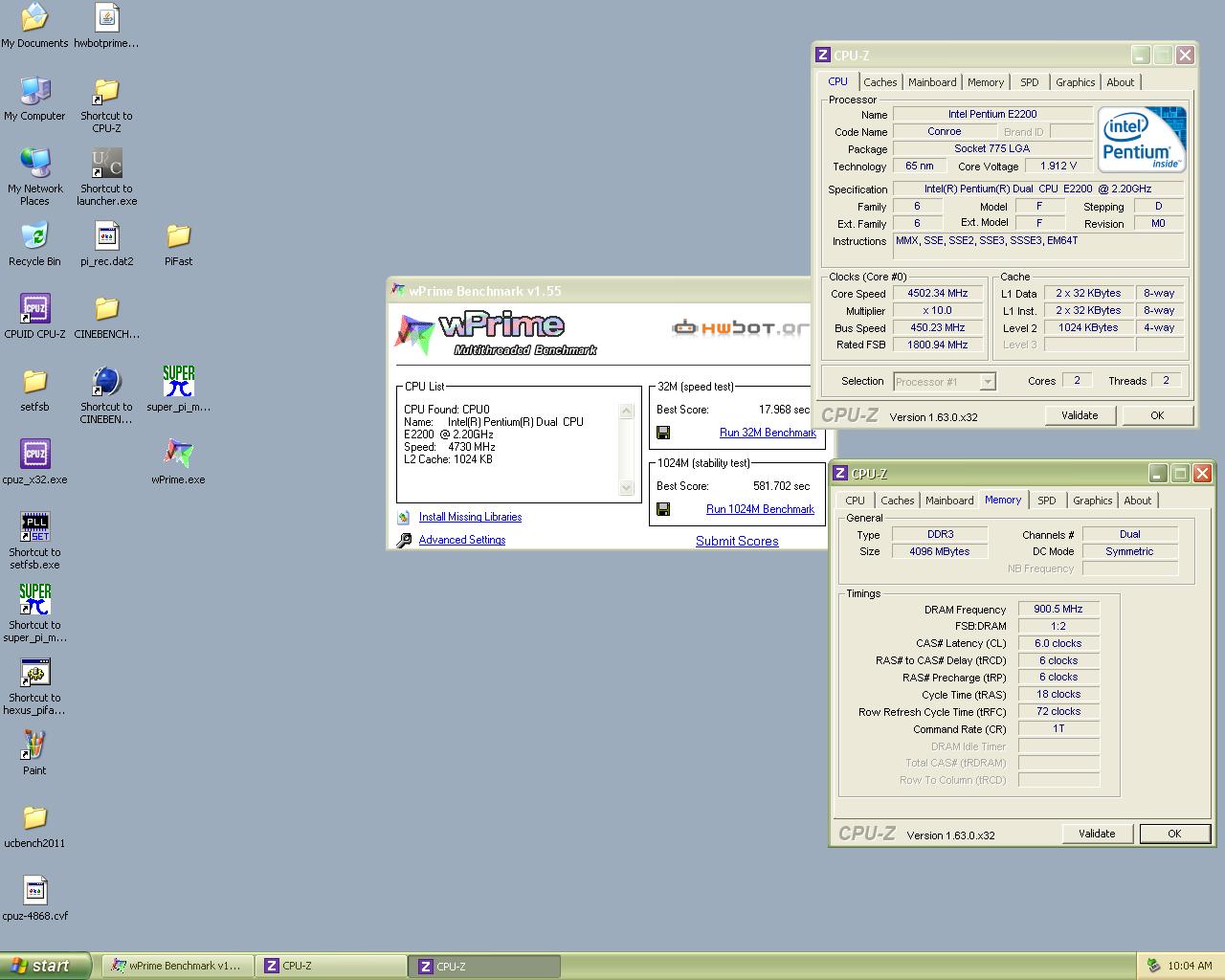Image resolution: width=1225 pixels, height=980 pixels.
Task: Click Install Missing Libraries link
Action: (x=470, y=517)
